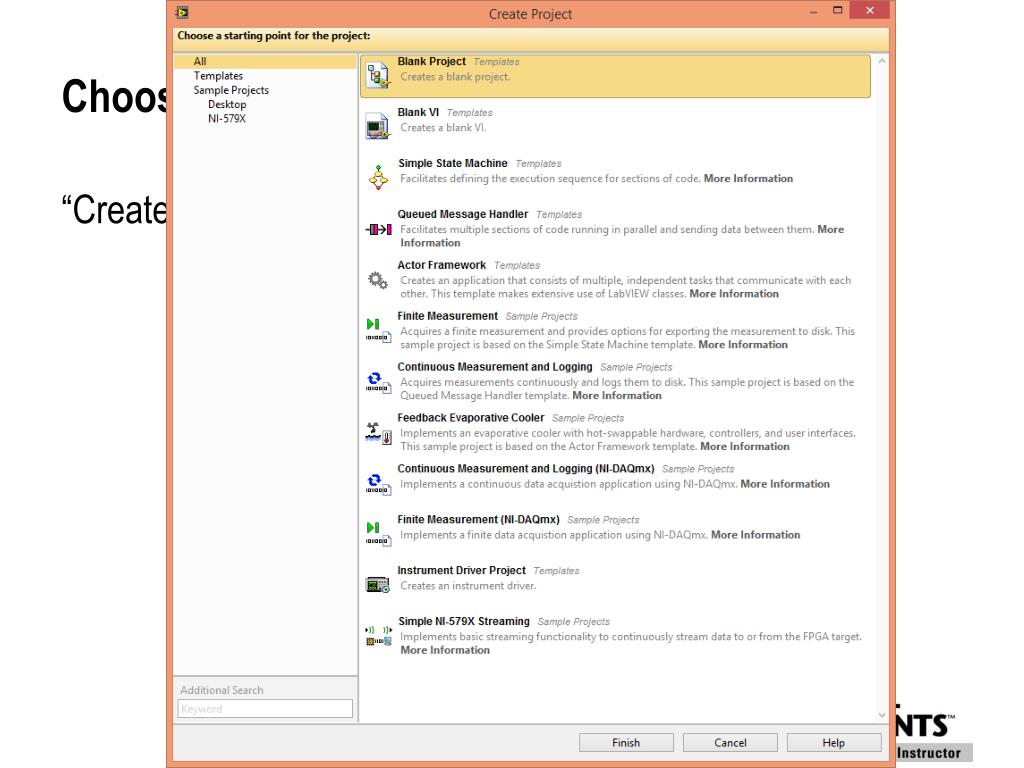Open More Information for Feedback Evaporative Cooler
1024x768 pixels.
pyautogui.click(x=745, y=447)
